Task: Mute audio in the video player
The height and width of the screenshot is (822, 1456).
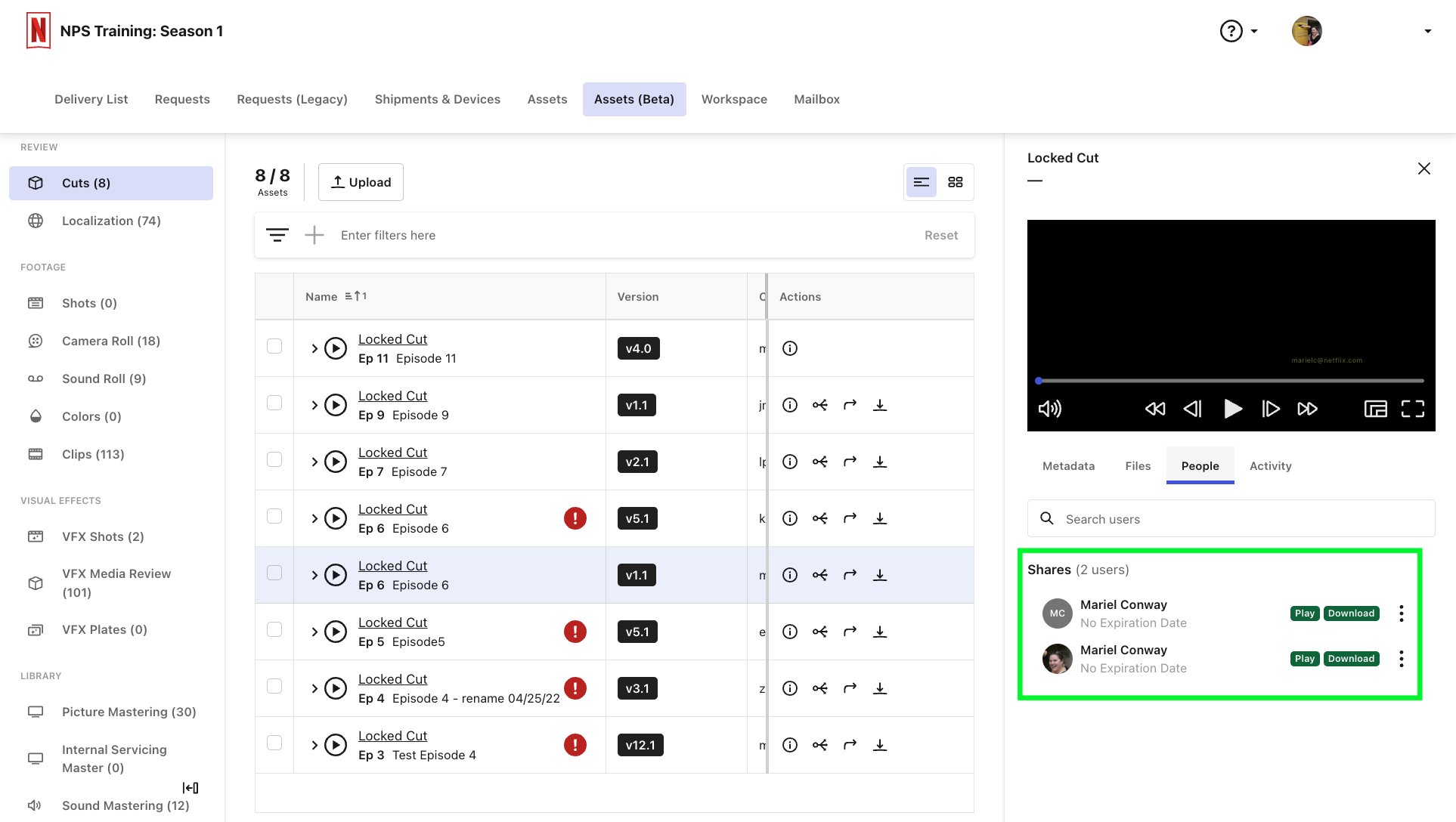Action: point(1049,409)
